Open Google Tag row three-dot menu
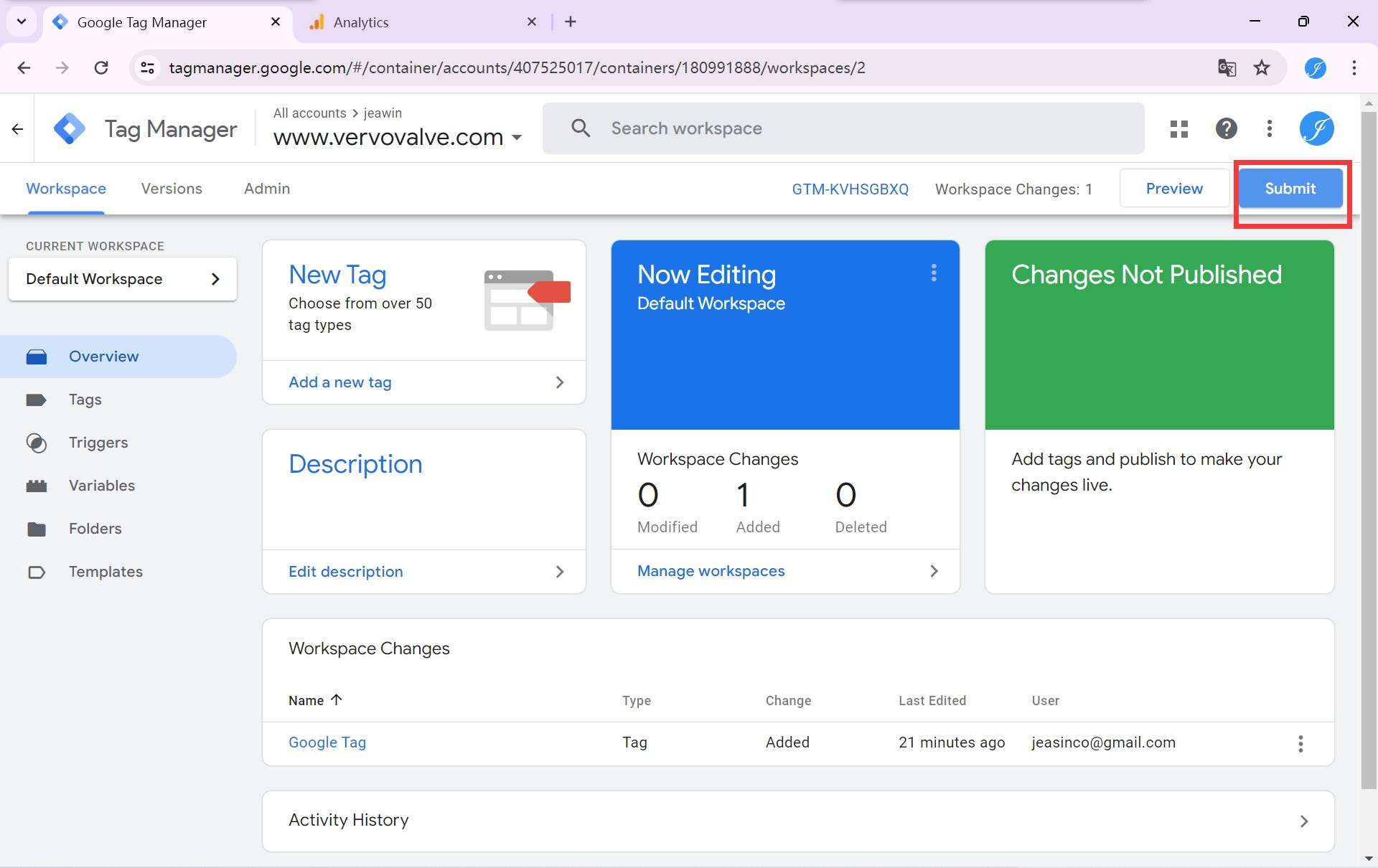 click(1300, 744)
